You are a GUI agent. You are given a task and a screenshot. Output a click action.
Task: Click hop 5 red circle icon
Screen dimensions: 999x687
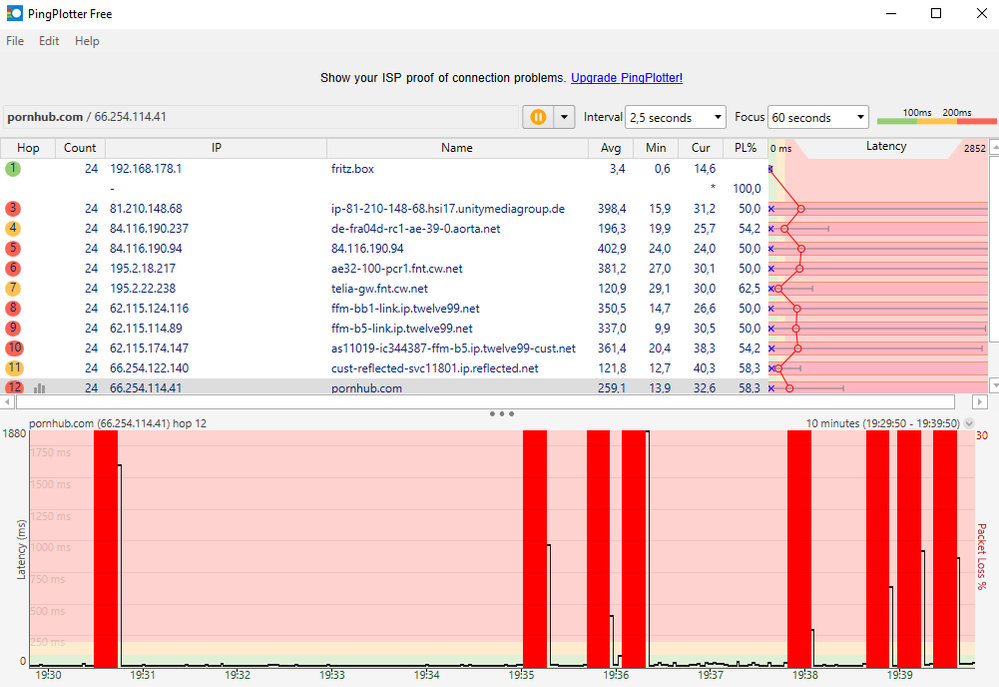click(13, 249)
